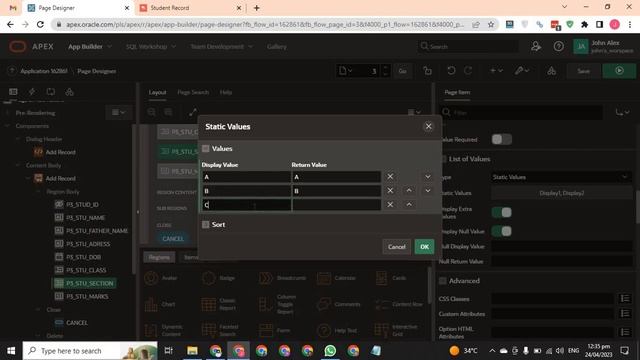Remove the row with display value A
The width and height of the screenshot is (640, 360).
(390, 177)
